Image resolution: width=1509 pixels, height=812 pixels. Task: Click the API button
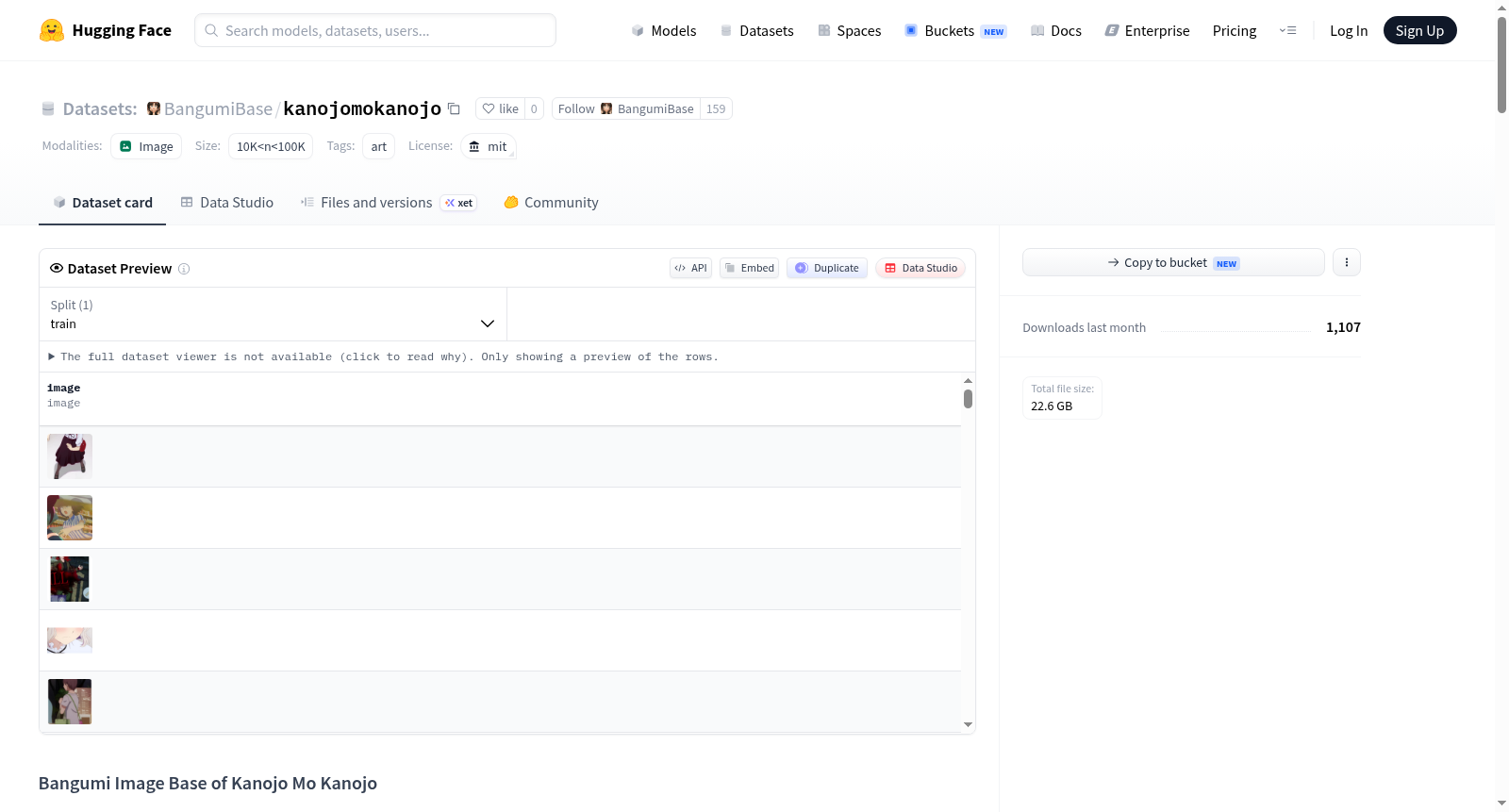tap(690, 268)
